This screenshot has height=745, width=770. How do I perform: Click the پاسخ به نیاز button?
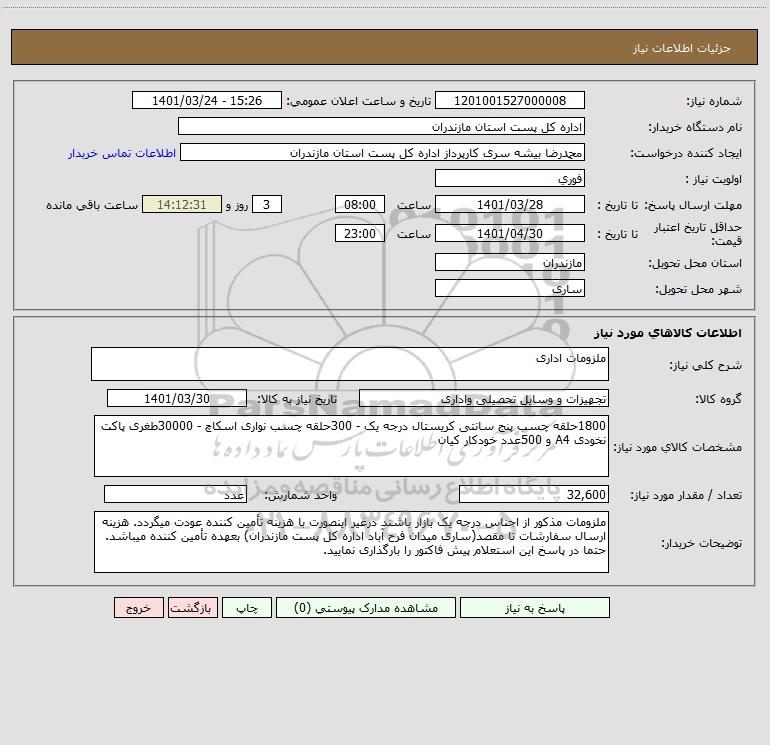[535, 608]
